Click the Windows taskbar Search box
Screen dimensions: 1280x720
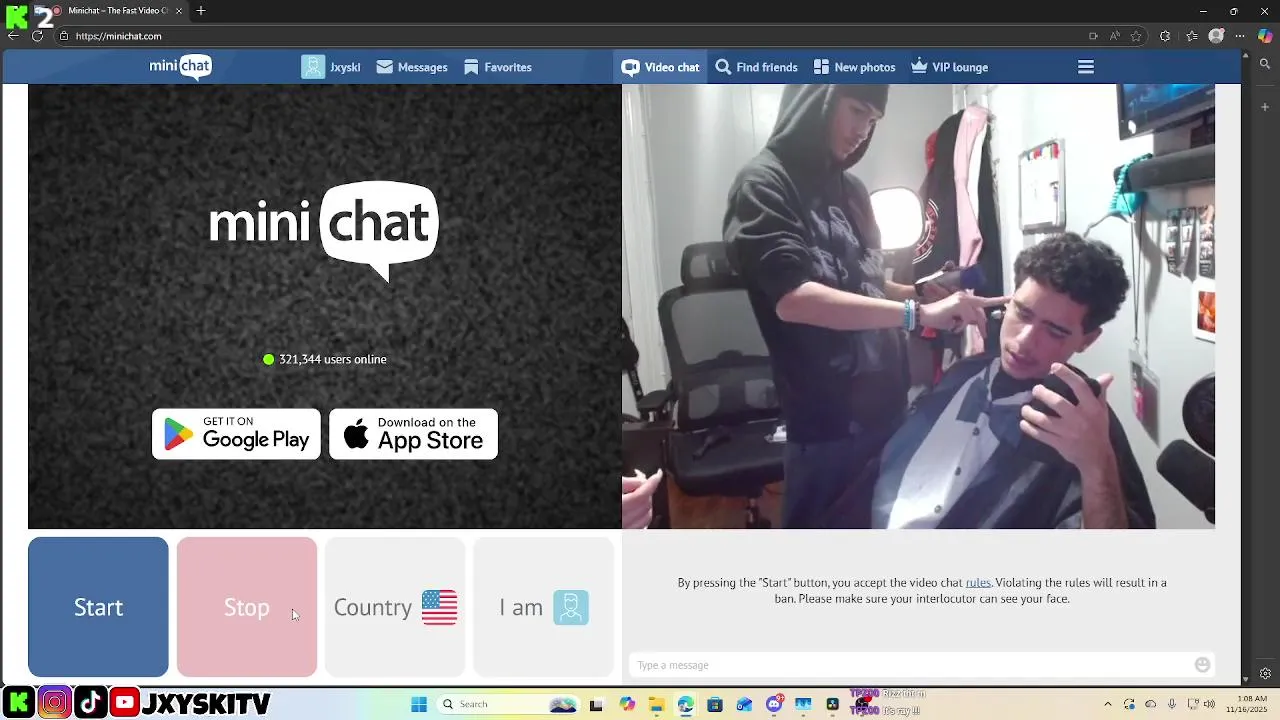[510, 704]
